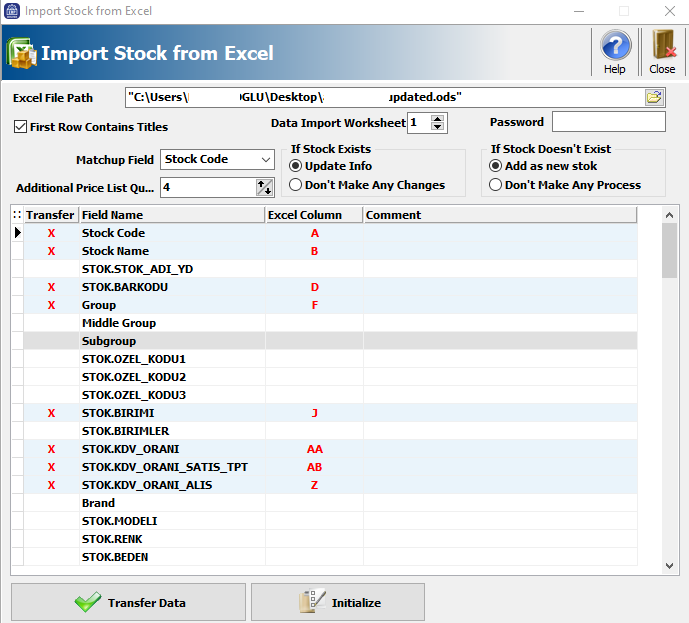This screenshot has width=689, height=623.
Task: Click Excel column AB cell for KDV_ORANI_SATIS_TPT
Action: pyautogui.click(x=314, y=467)
